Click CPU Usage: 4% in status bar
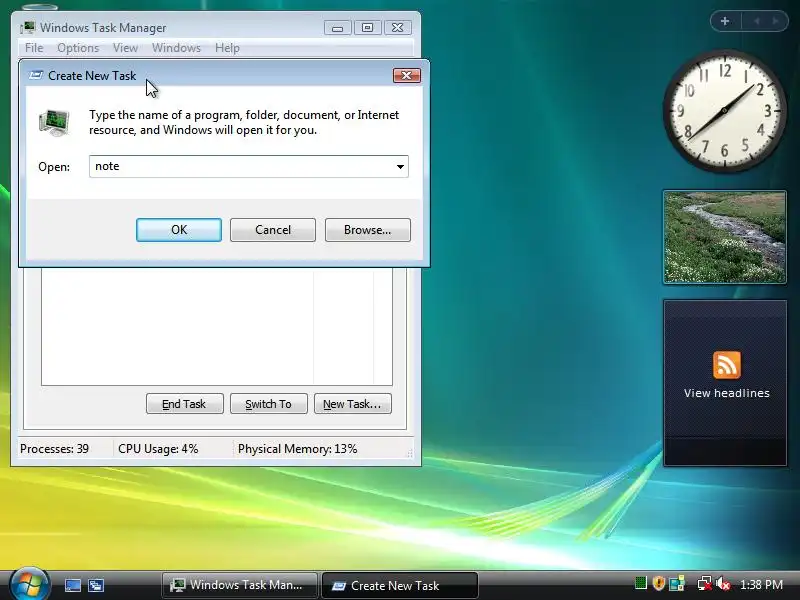Screen dimensions: 800x600 158,449
